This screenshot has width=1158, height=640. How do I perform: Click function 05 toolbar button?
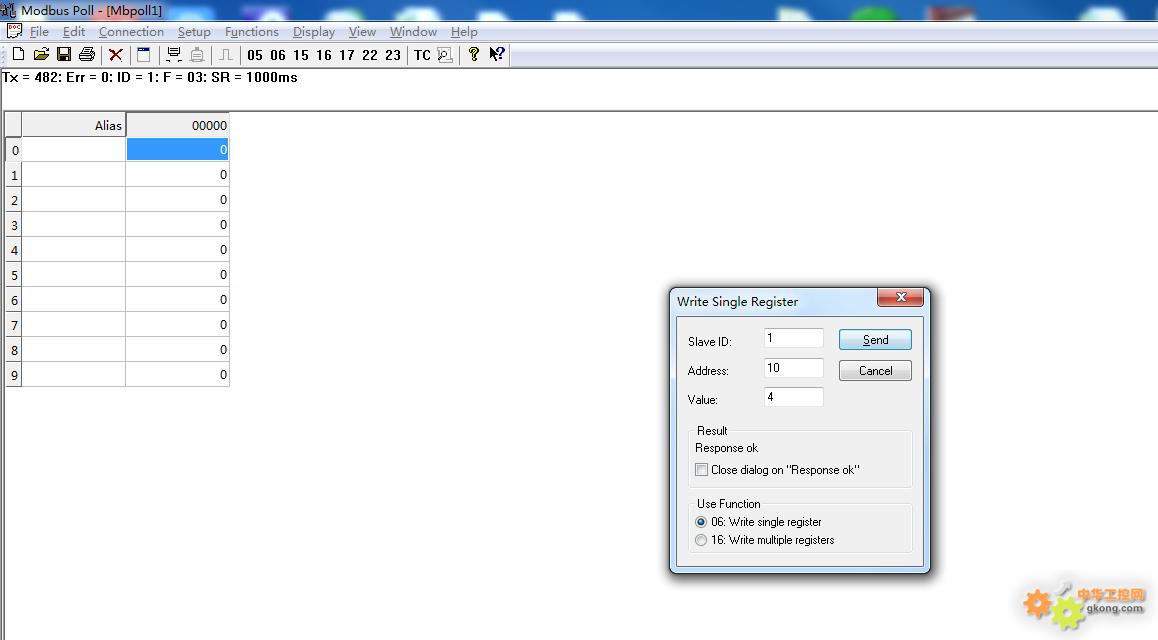click(x=255, y=55)
